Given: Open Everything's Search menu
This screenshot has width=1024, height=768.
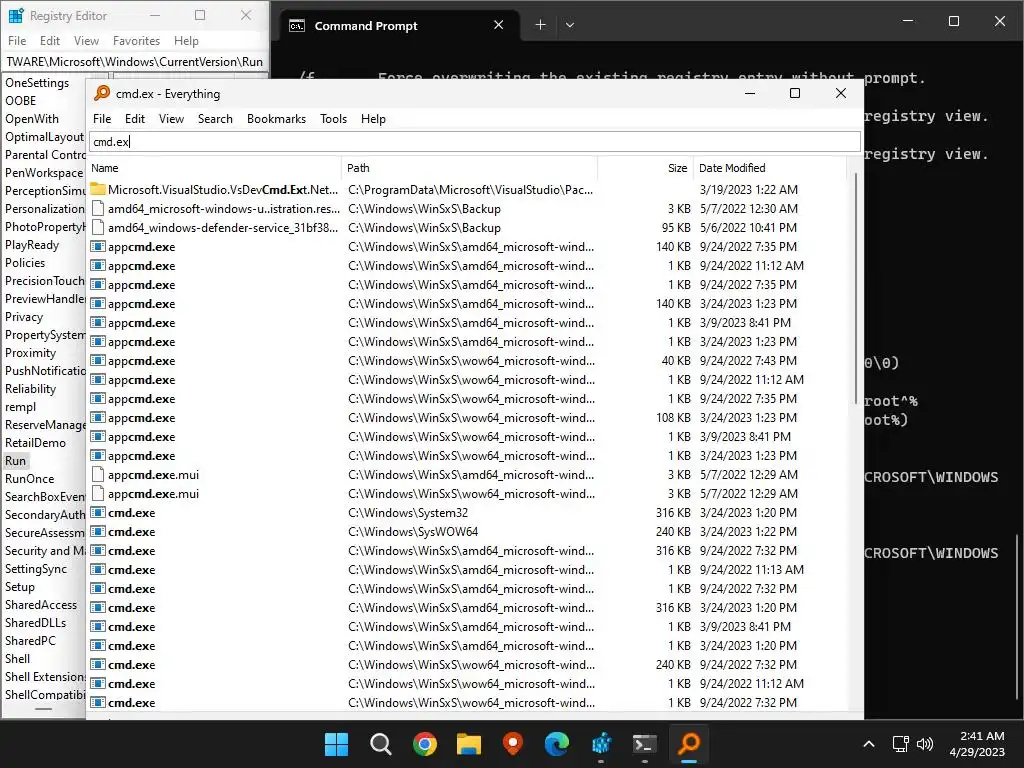Looking at the screenshot, I should point(215,119).
